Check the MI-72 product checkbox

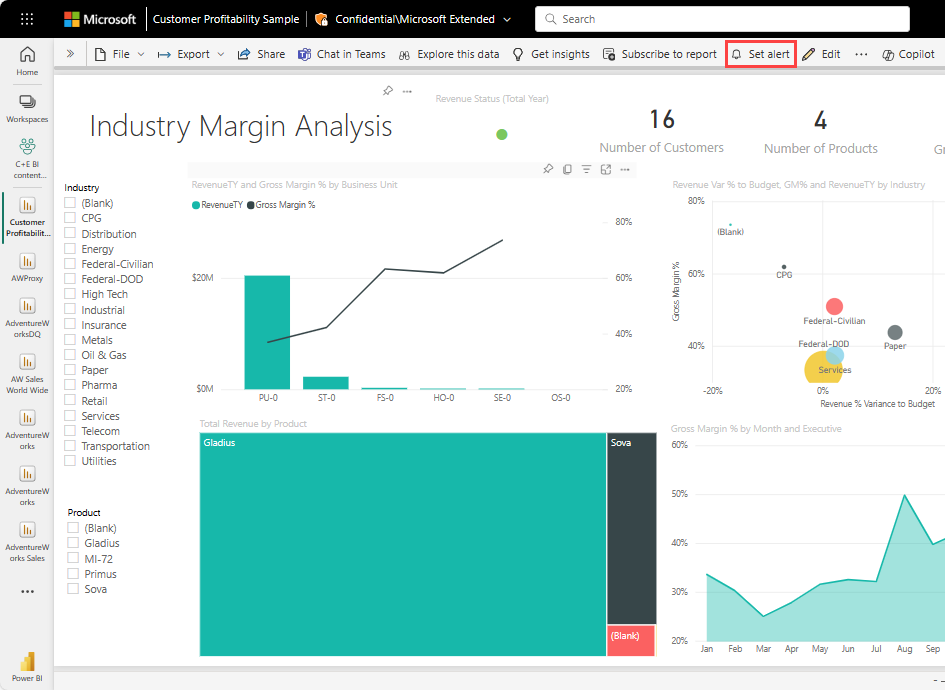(x=73, y=558)
